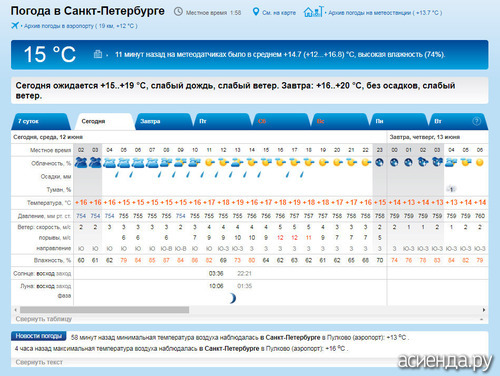Click the sensor icon in blue banner
Viewport: 500px width, 376px height.
[98, 54]
